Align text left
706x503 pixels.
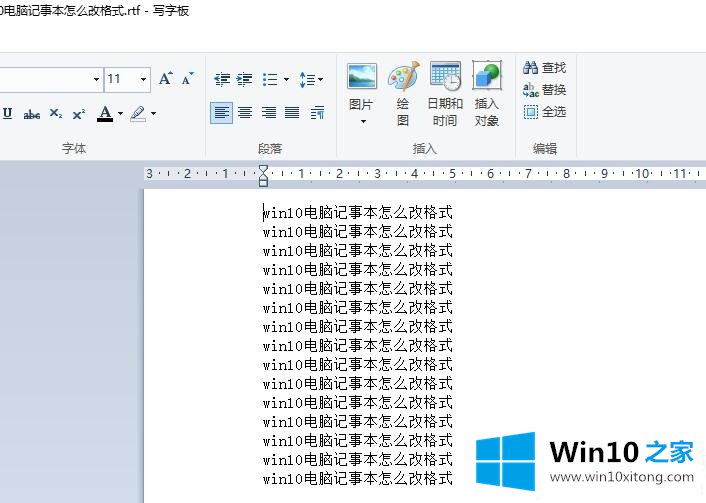(x=222, y=113)
